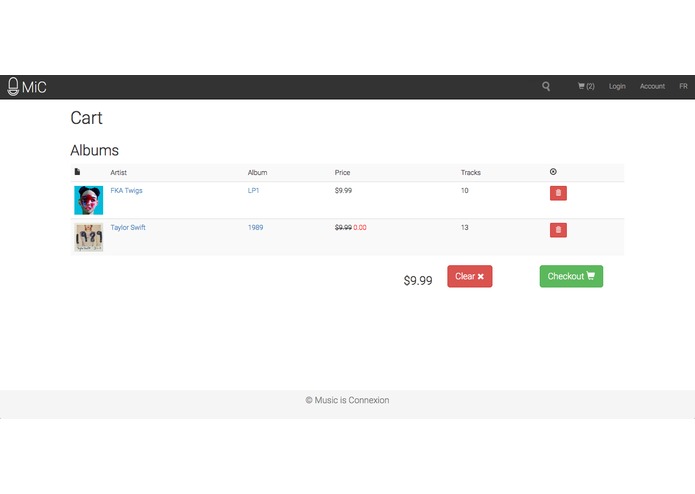Click the Tracks column header
The width and height of the screenshot is (695, 494).
pyautogui.click(x=471, y=172)
